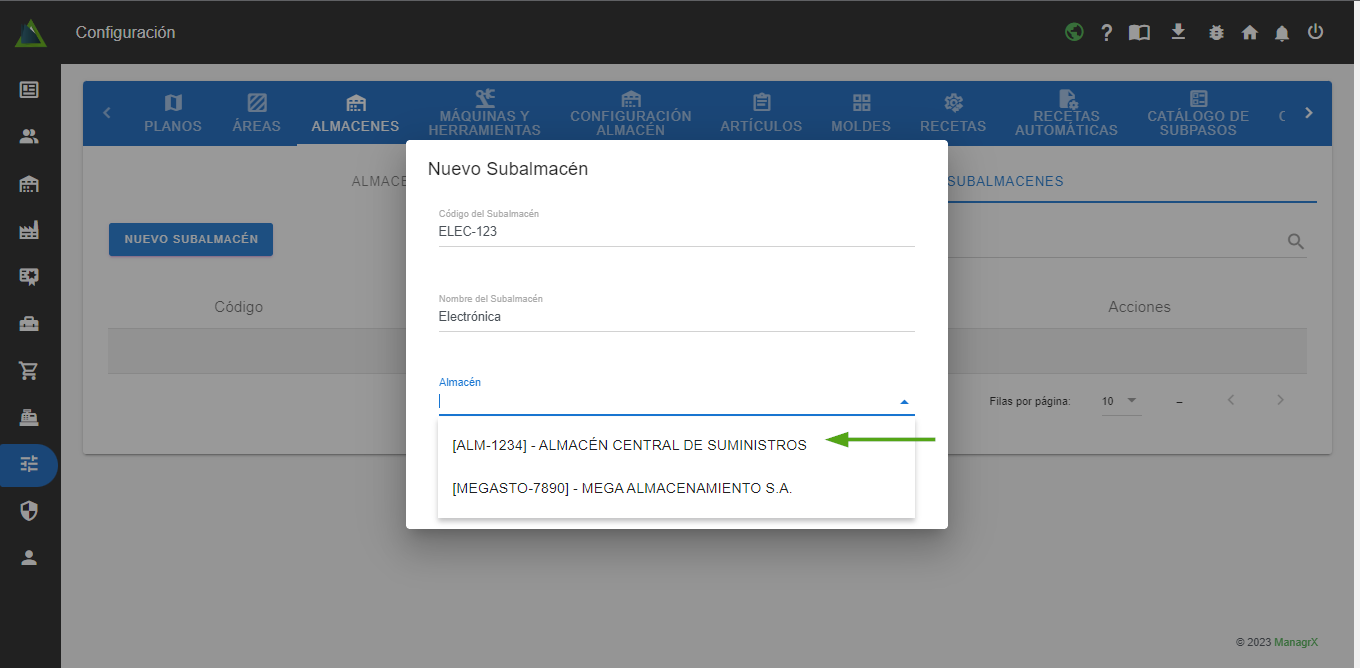Switch to the Artículos tab
The image size is (1360, 668).
pyautogui.click(x=761, y=113)
